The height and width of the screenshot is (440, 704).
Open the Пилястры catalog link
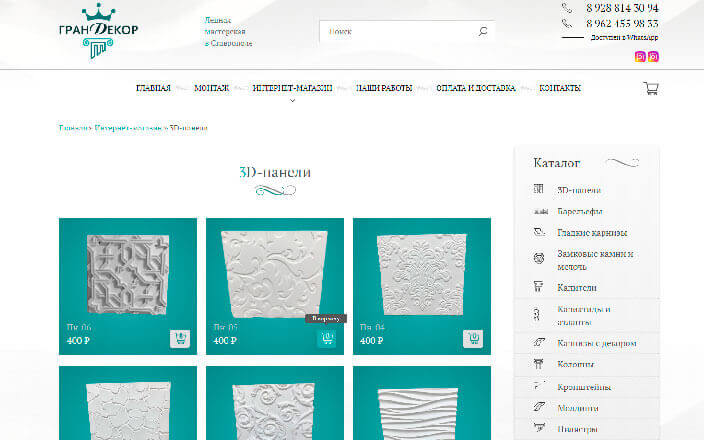pyautogui.click(x=577, y=429)
